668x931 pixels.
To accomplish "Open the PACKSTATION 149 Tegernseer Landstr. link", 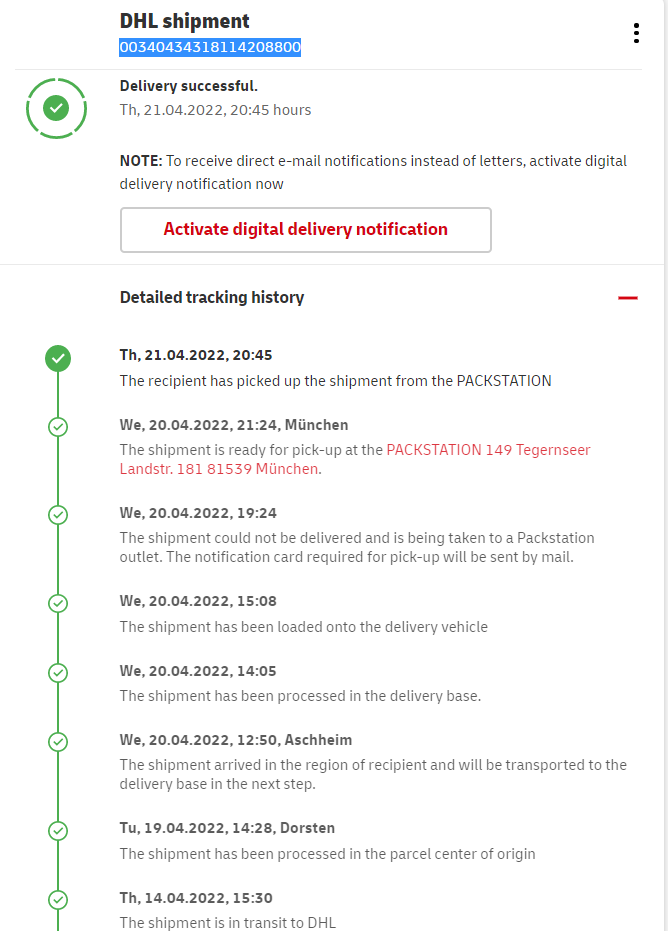I will click(488, 450).
